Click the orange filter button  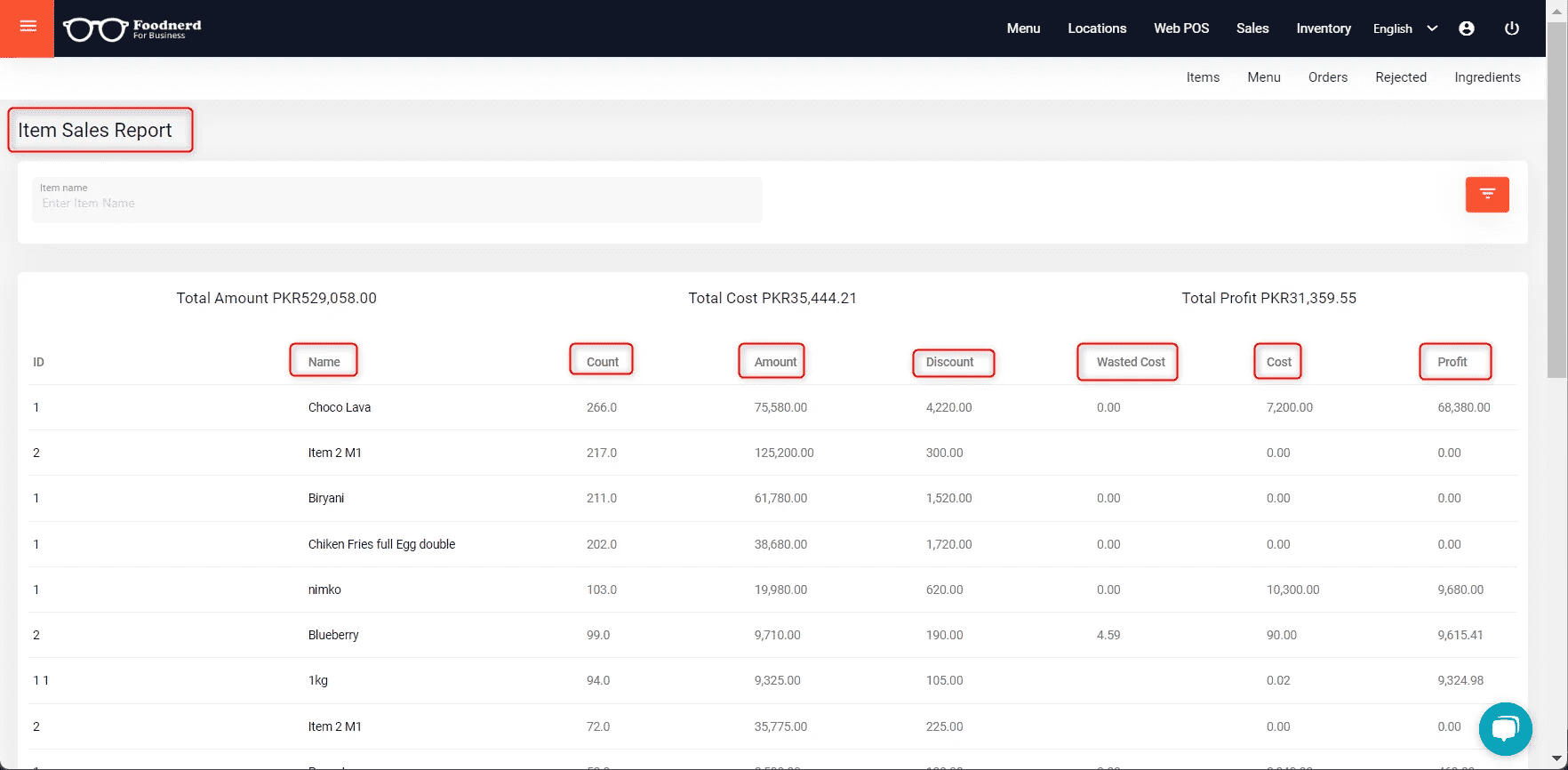point(1487,195)
